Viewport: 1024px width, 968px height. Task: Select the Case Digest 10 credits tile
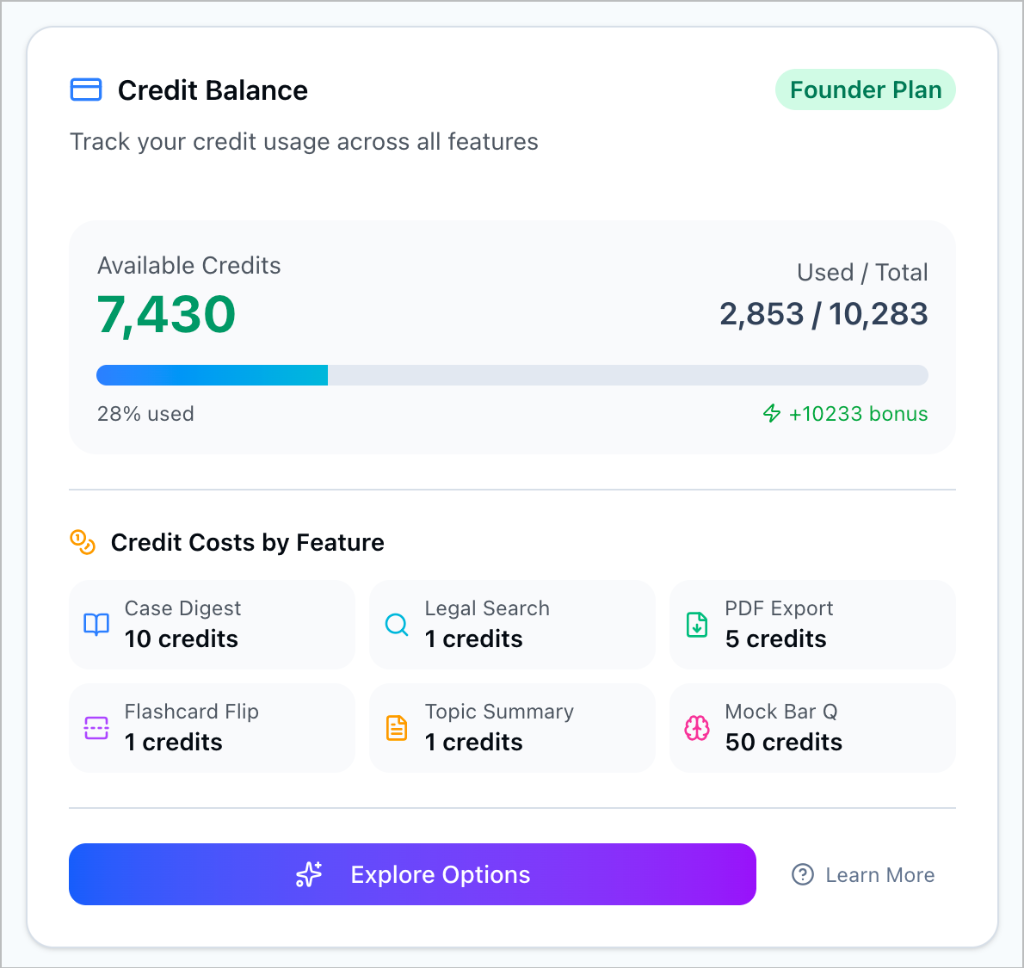pyautogui.click(x=211, y=624)
